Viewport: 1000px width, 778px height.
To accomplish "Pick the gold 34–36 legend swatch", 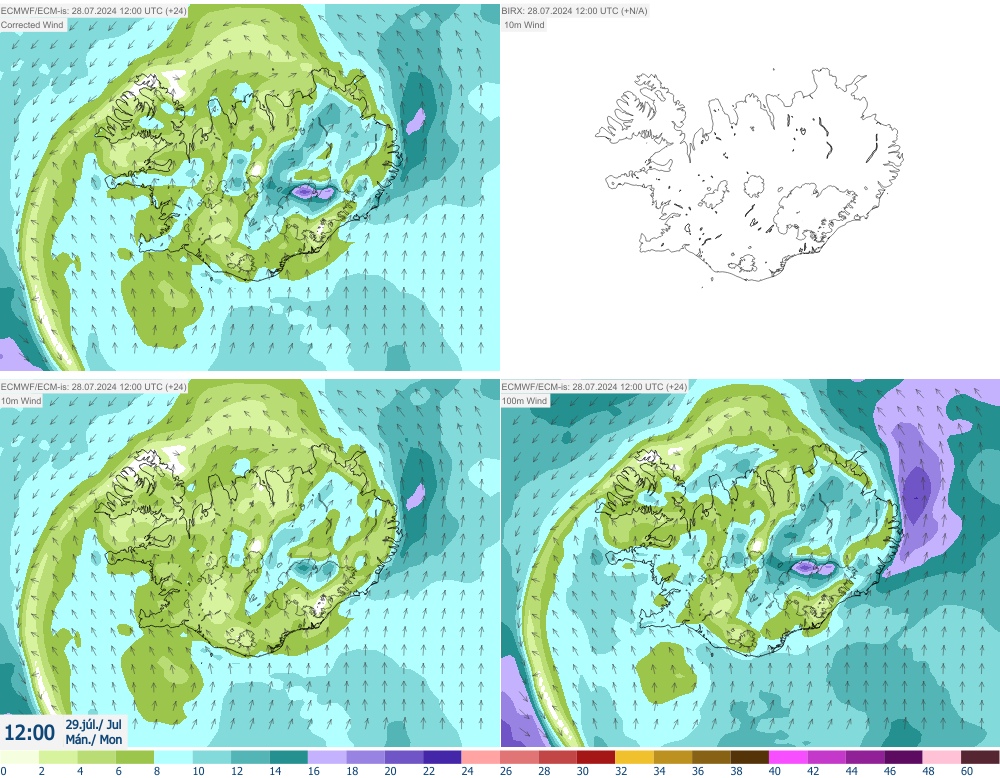I will coord(673,757).
